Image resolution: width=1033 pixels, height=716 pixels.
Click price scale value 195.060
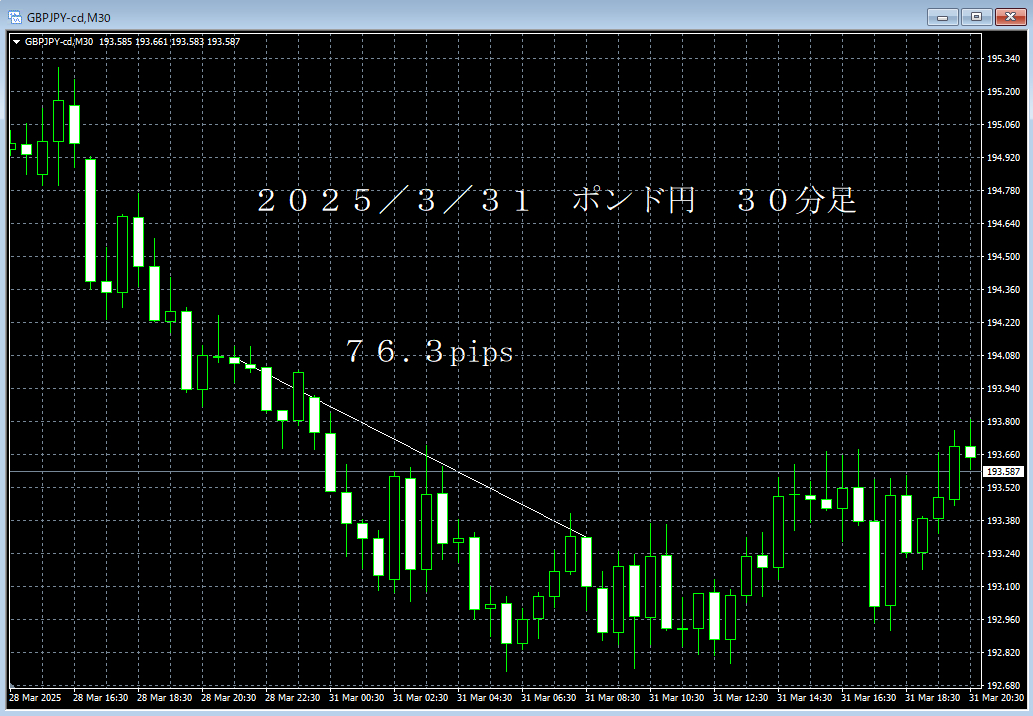(x=1003, y=124)
